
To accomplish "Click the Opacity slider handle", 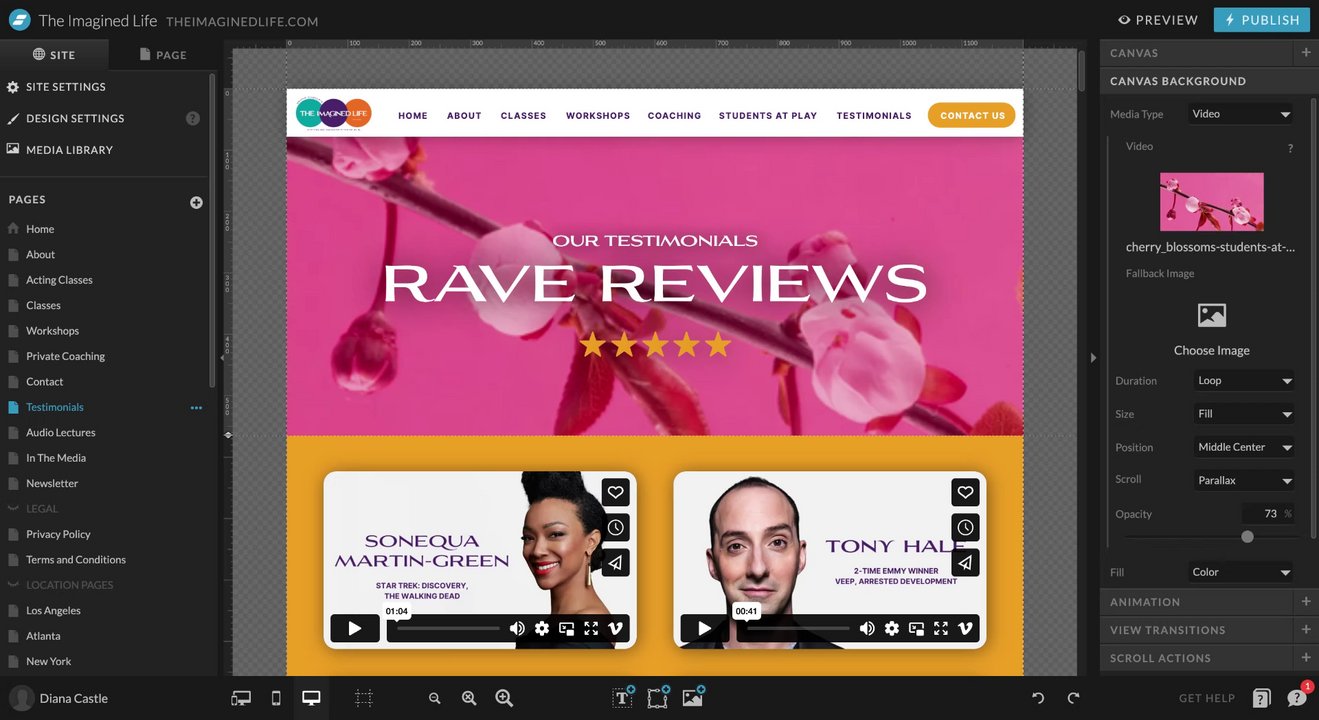I will coord(1247,537).
